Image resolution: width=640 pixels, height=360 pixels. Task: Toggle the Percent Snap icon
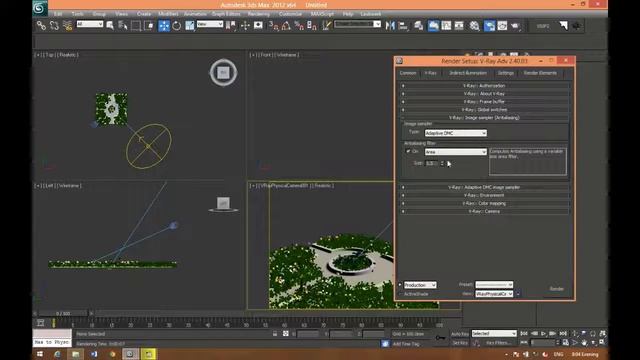(299, 26)
